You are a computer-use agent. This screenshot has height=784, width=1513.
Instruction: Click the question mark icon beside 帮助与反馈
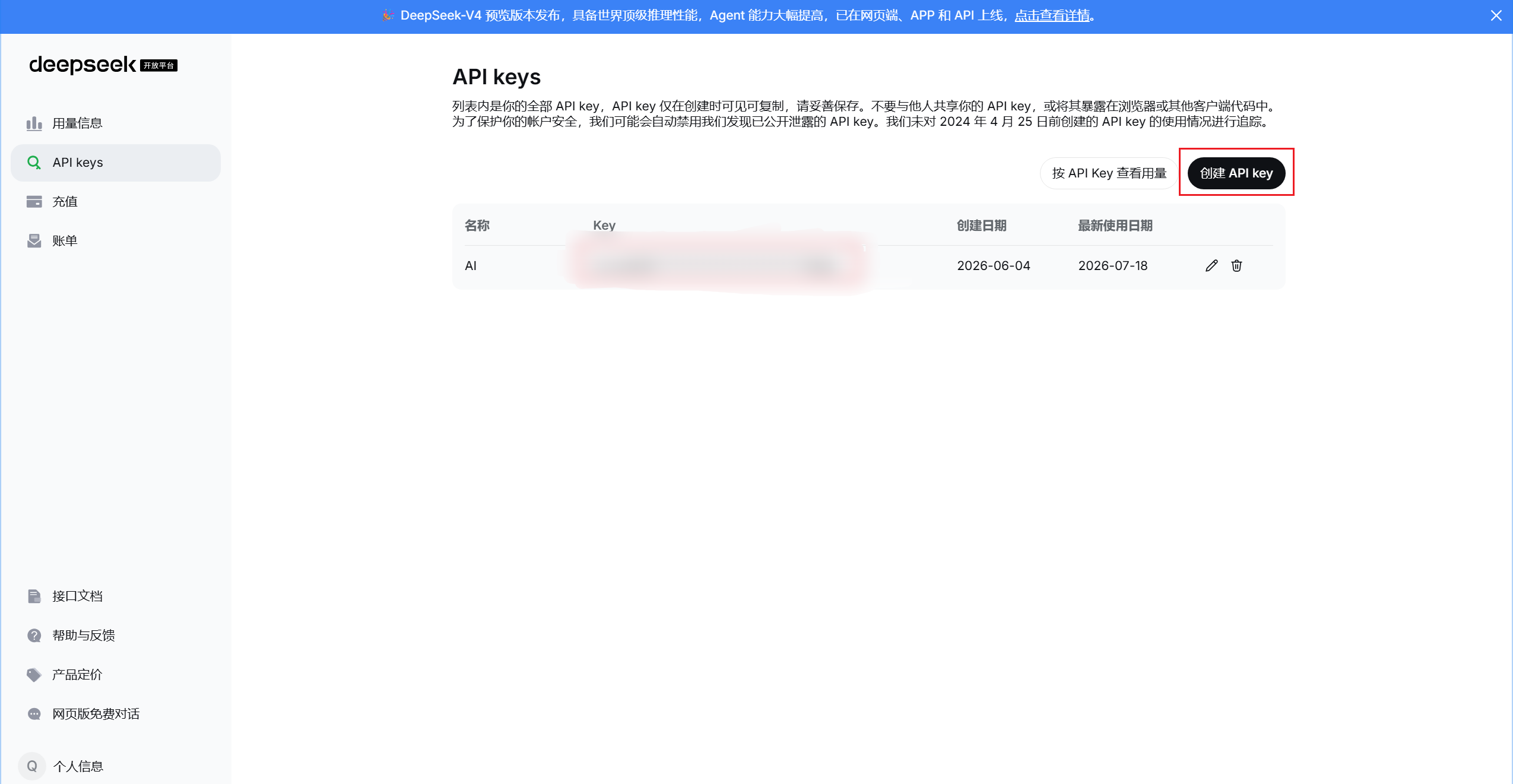coord(34,636)
